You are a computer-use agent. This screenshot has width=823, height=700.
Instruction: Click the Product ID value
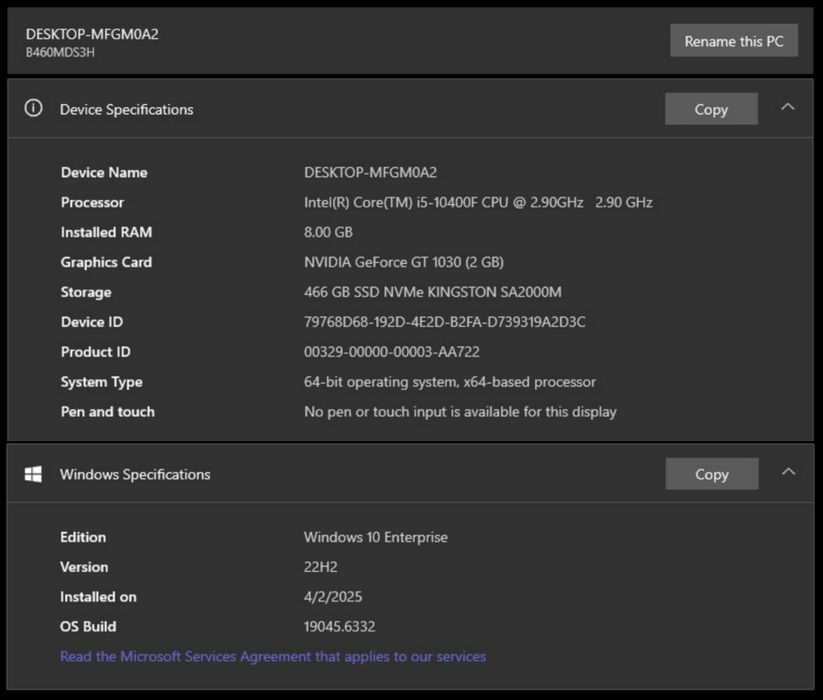point(391,352)
